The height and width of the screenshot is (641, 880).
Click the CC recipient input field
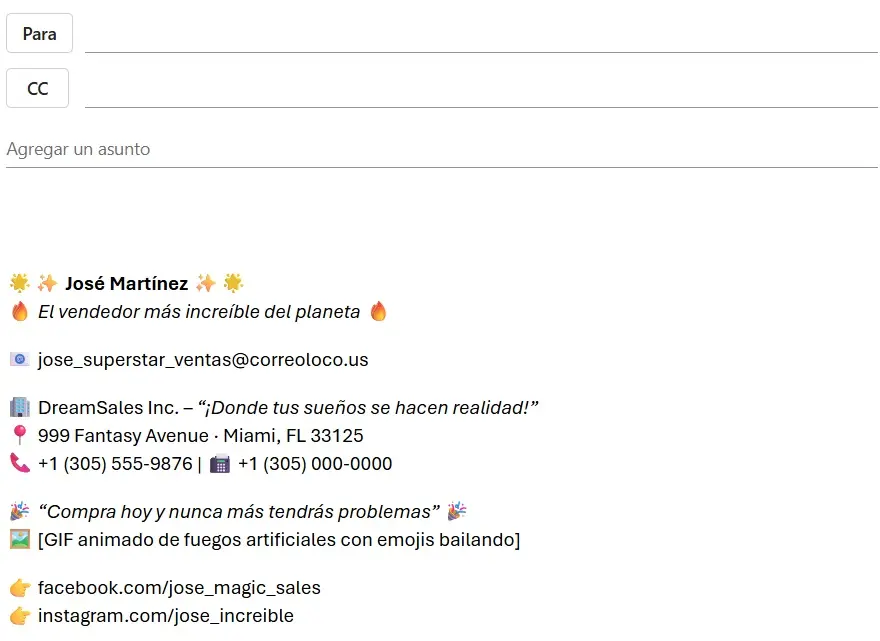click(x=480, y=89)
